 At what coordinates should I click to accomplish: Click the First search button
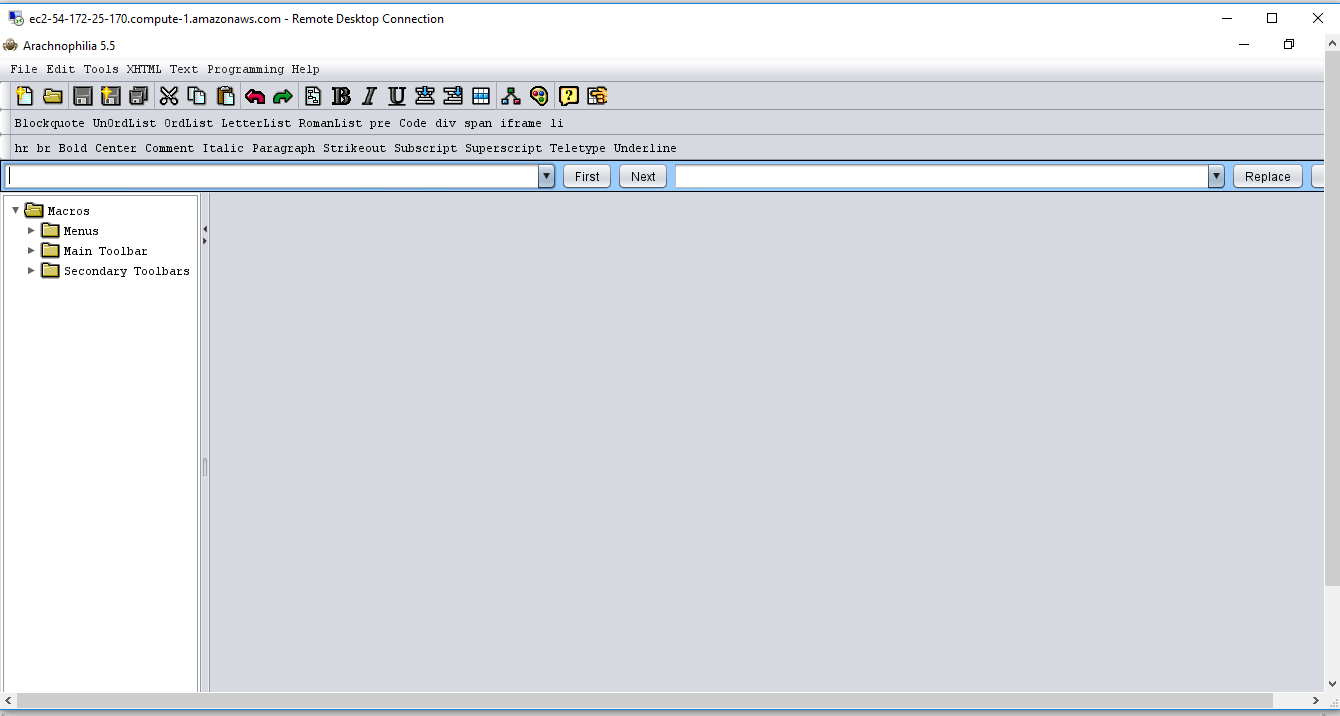tap(587, 177)
